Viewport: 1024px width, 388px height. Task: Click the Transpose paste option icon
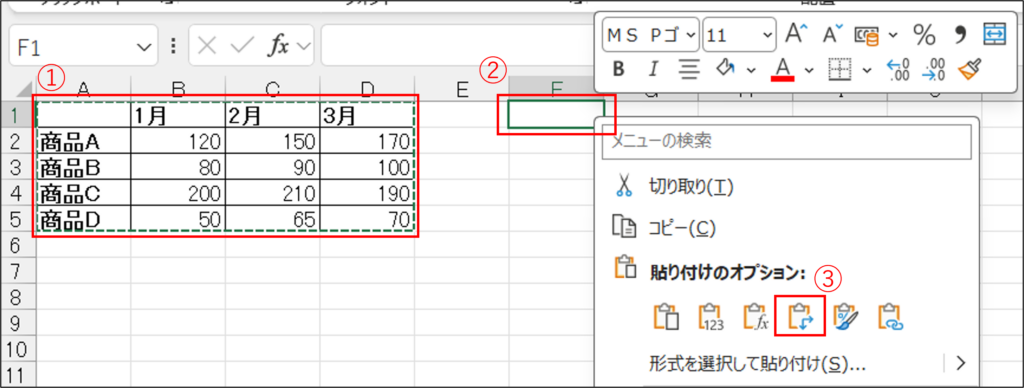800,316
